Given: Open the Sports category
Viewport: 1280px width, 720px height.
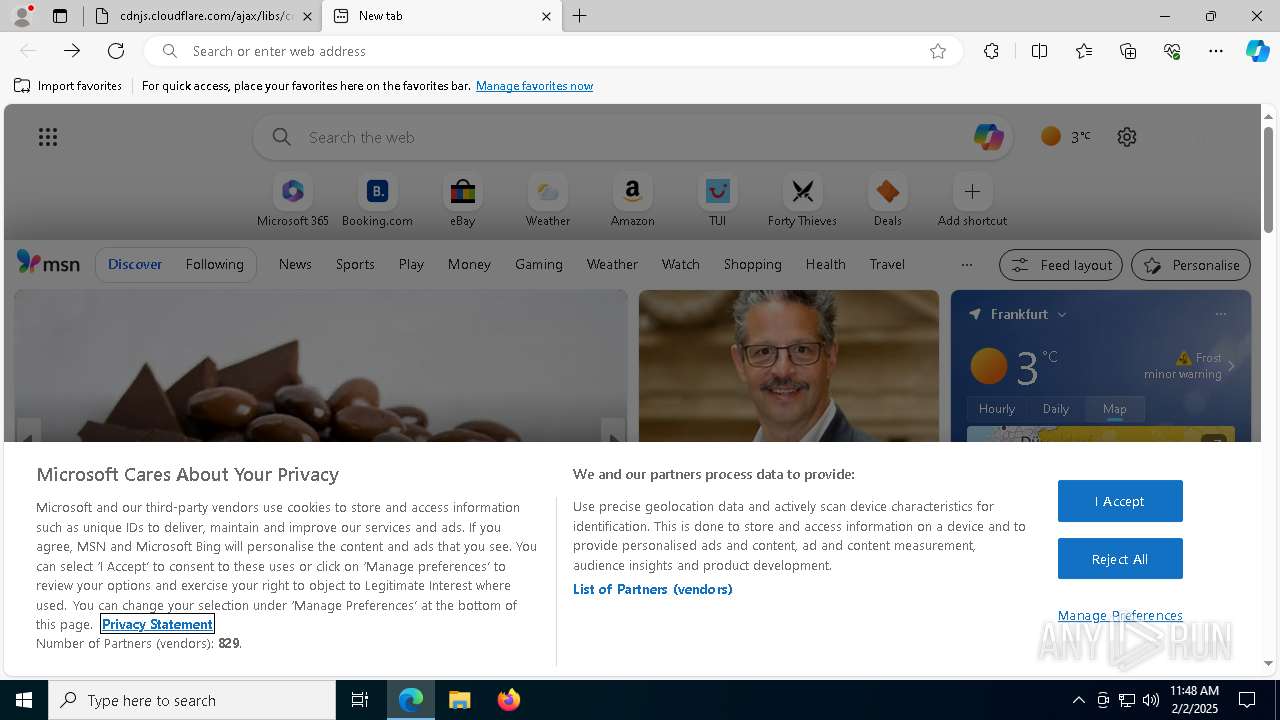Looking at the screenshot, I should (x=355, y=264).
